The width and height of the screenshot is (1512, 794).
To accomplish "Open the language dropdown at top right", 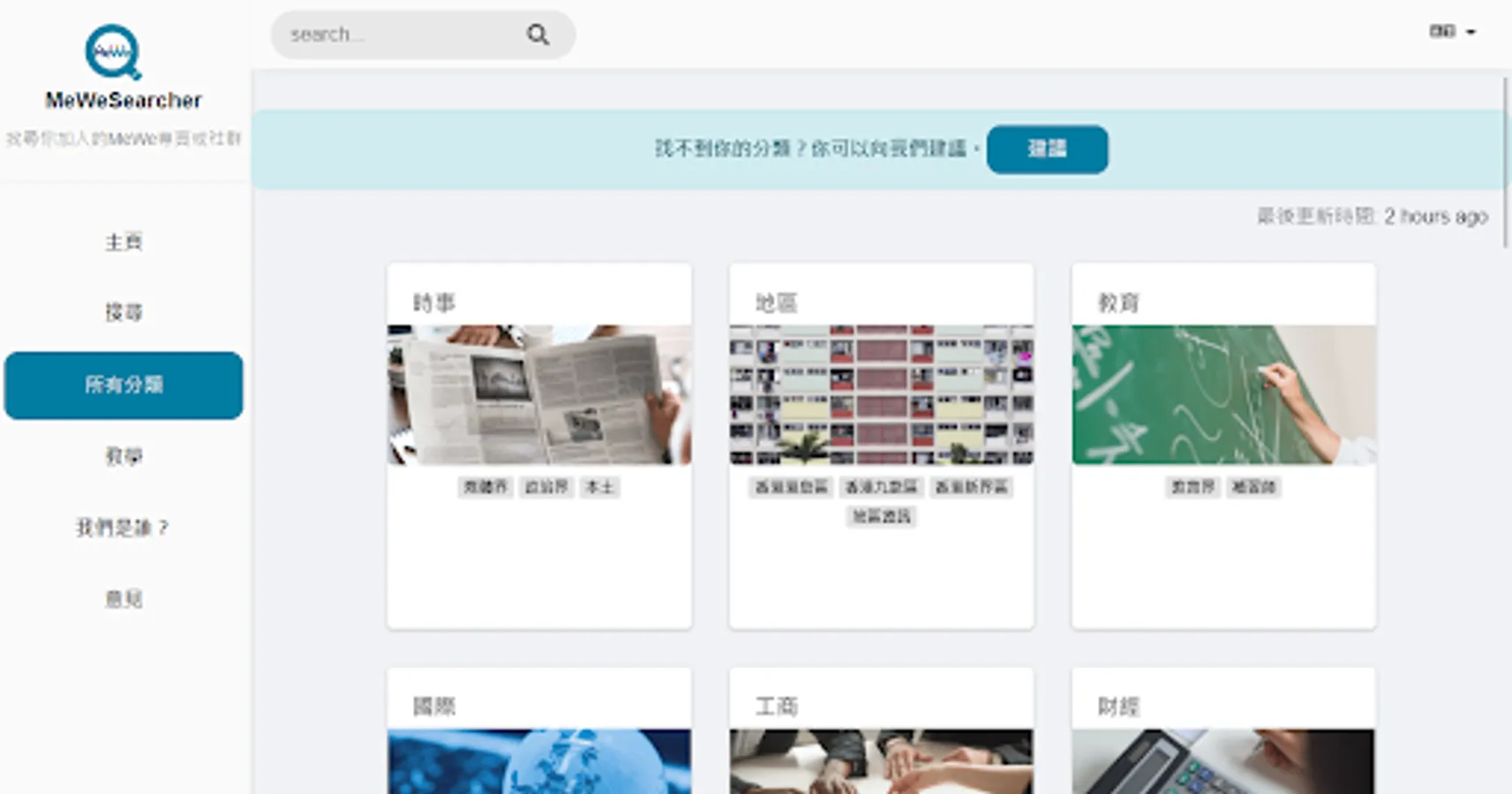I will 1452,32.
